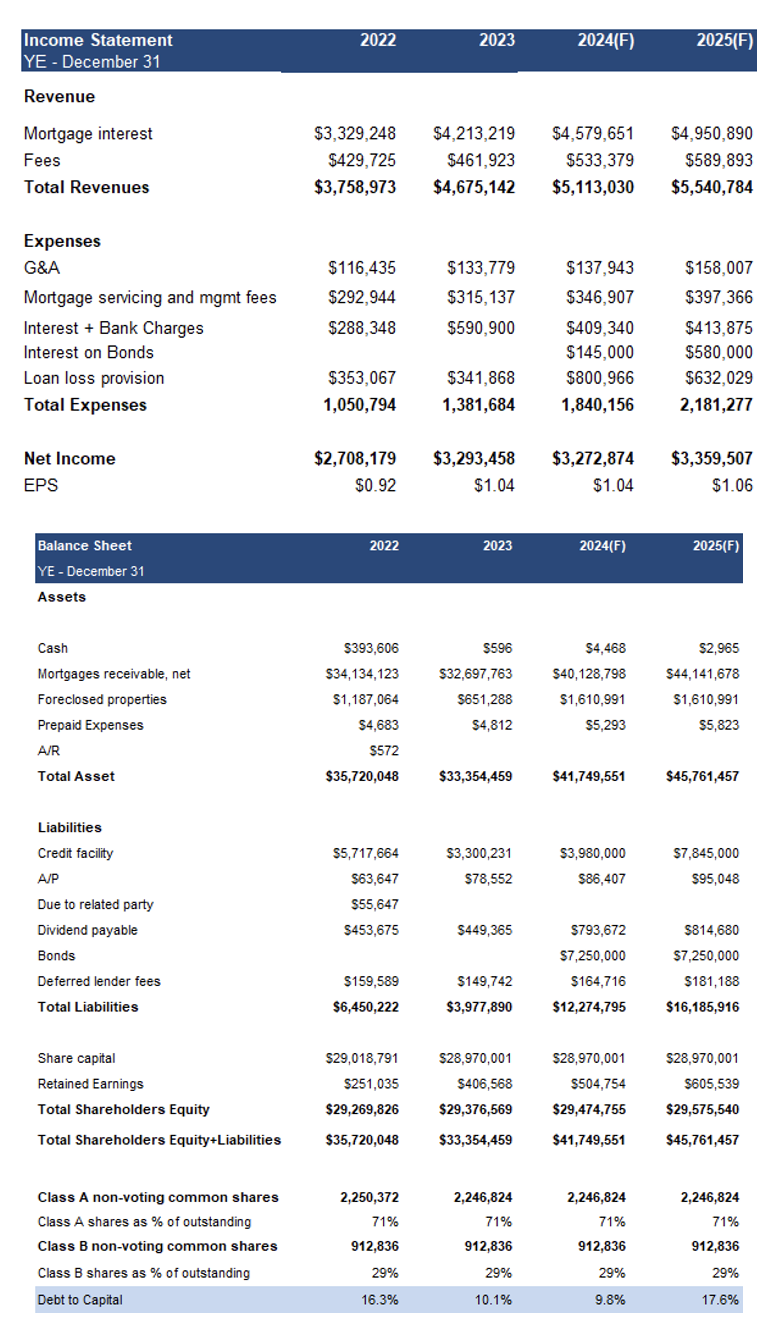
Task: Click the Loan loss provision row label
Action: 94,379
